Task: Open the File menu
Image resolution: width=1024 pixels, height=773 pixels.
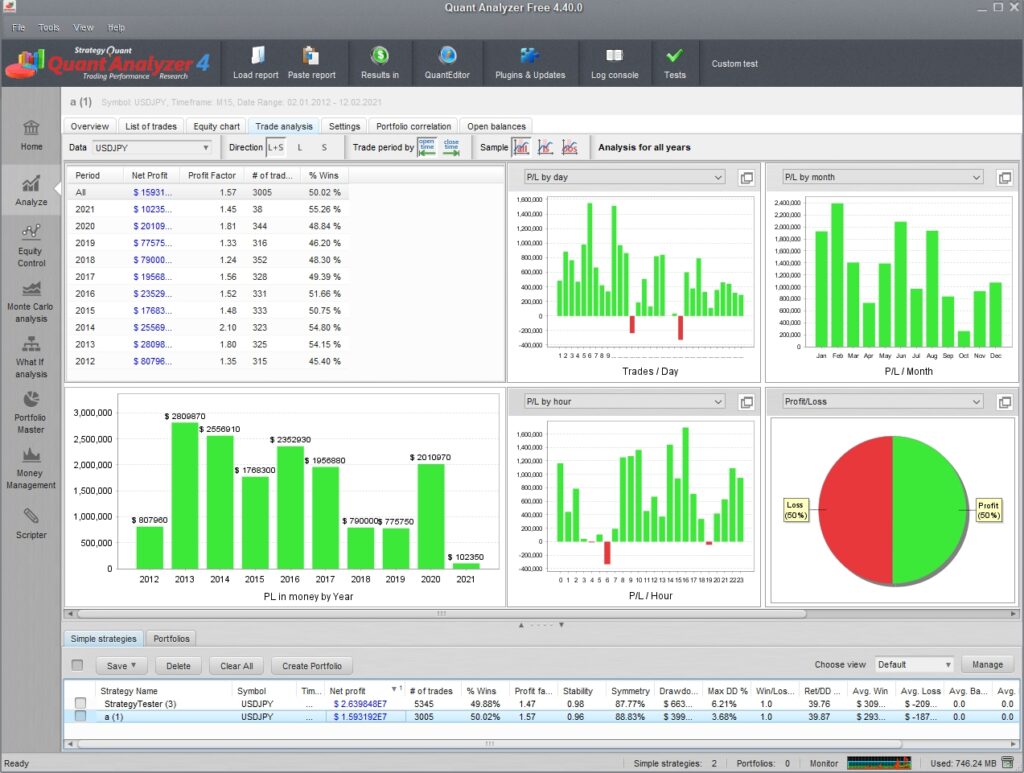Action: tap(18, 27)
